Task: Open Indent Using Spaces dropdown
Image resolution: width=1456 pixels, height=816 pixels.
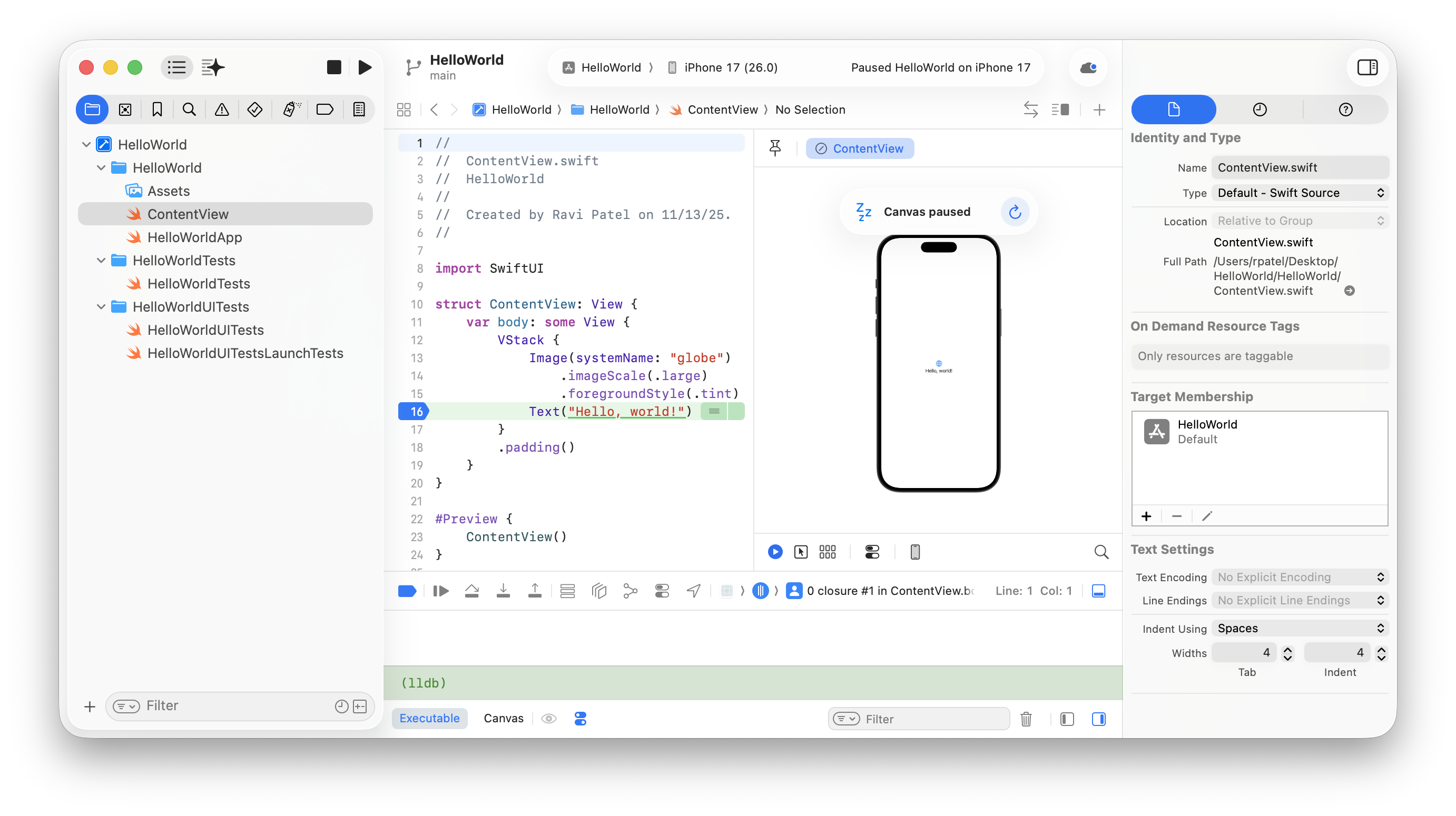Action: (1300, 628)
